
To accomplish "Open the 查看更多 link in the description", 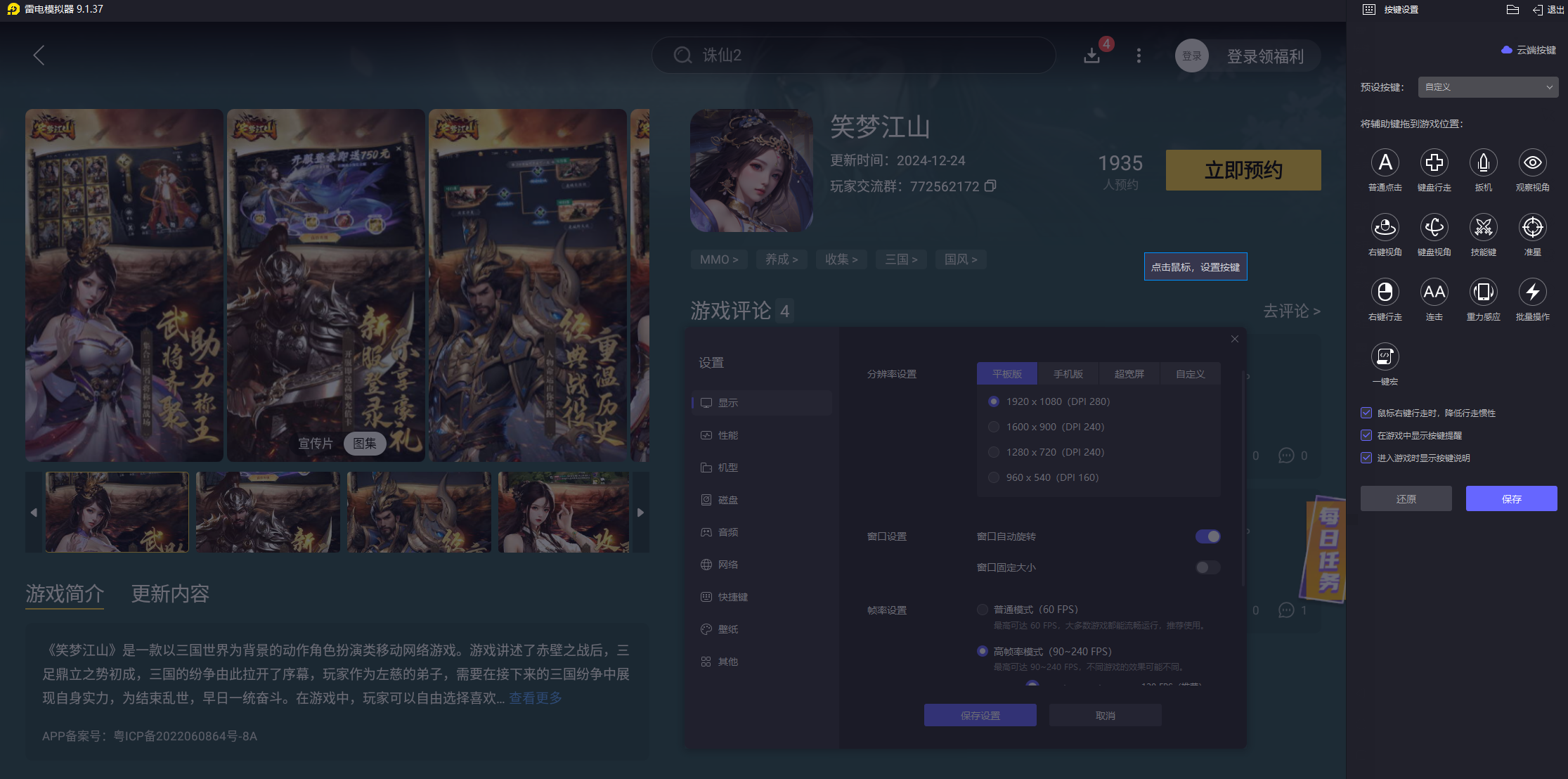I will pos(536,698).
